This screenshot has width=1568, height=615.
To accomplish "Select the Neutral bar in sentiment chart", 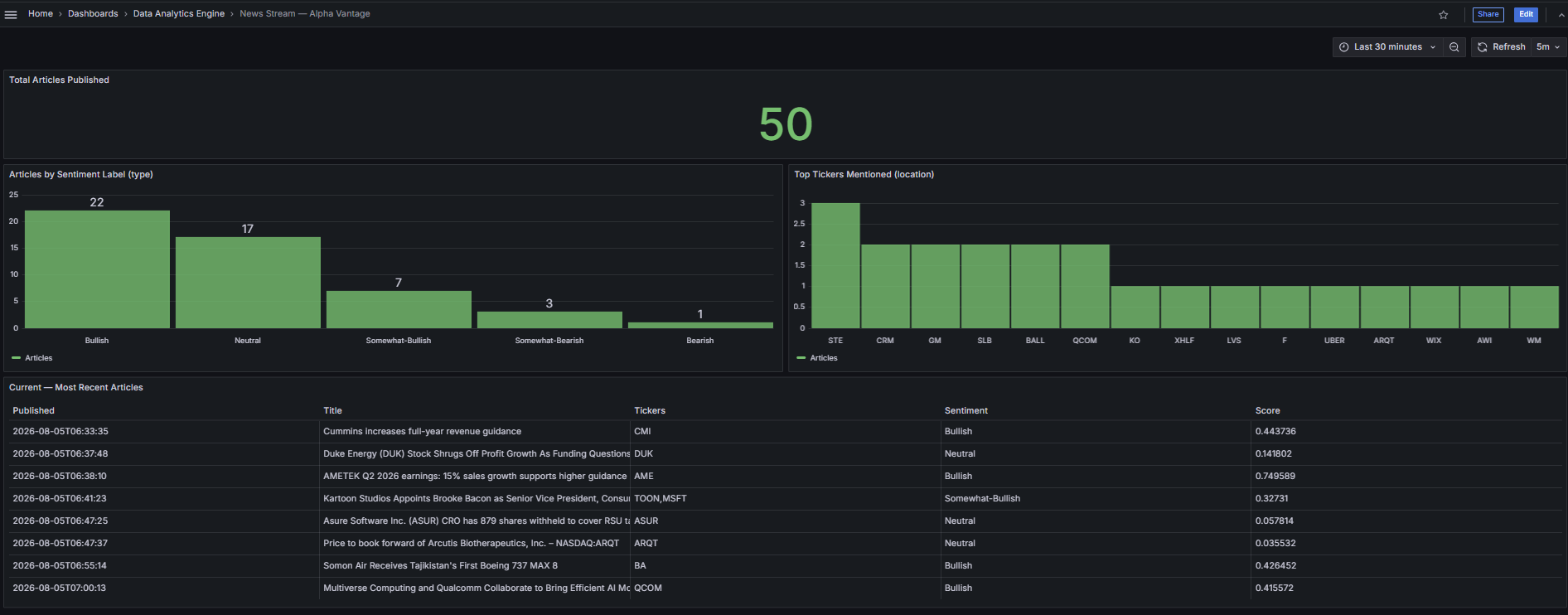I will click(x=248, y=283).
